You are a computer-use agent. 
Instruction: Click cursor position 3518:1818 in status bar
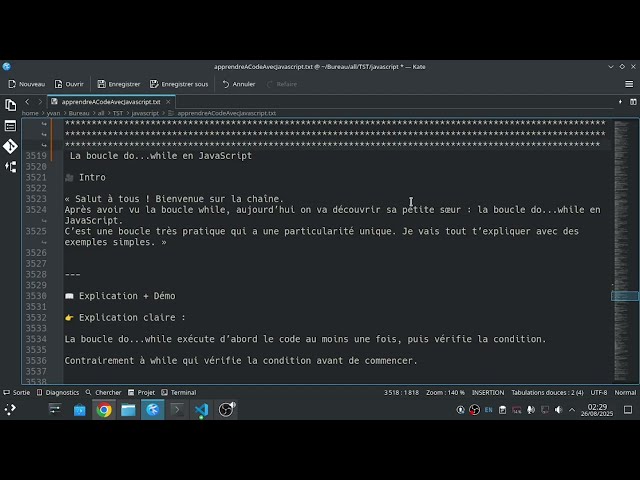click(x=401, y=392)
